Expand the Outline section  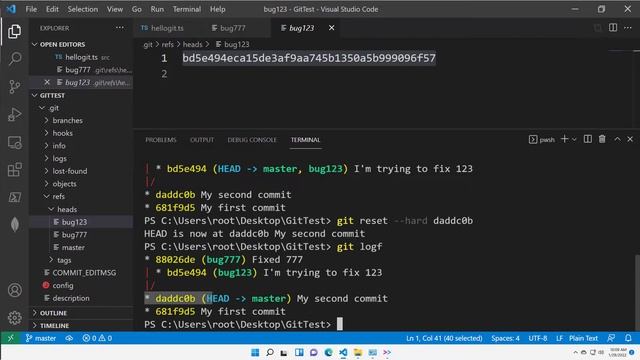(81, 313)
